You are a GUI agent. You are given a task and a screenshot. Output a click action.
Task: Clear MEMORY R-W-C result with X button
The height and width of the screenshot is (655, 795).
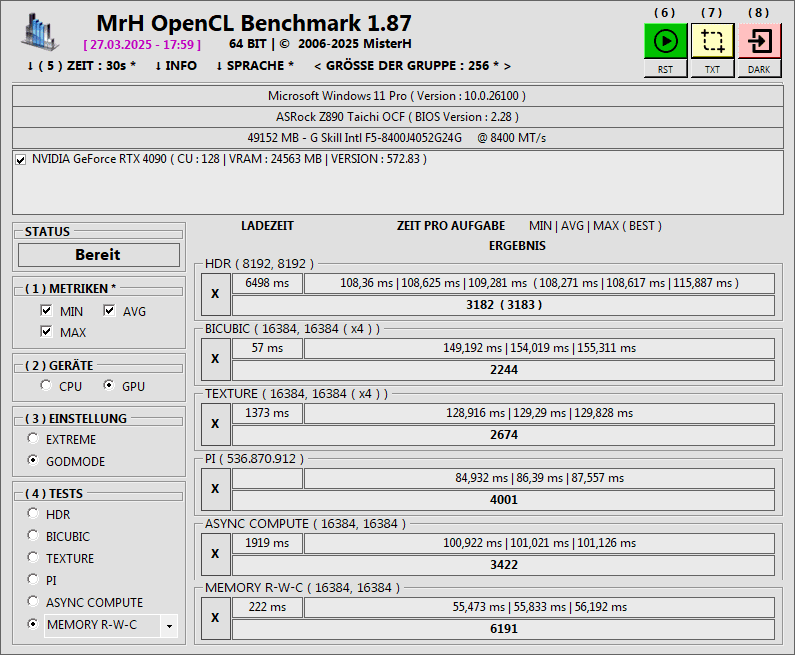[215, 618]
